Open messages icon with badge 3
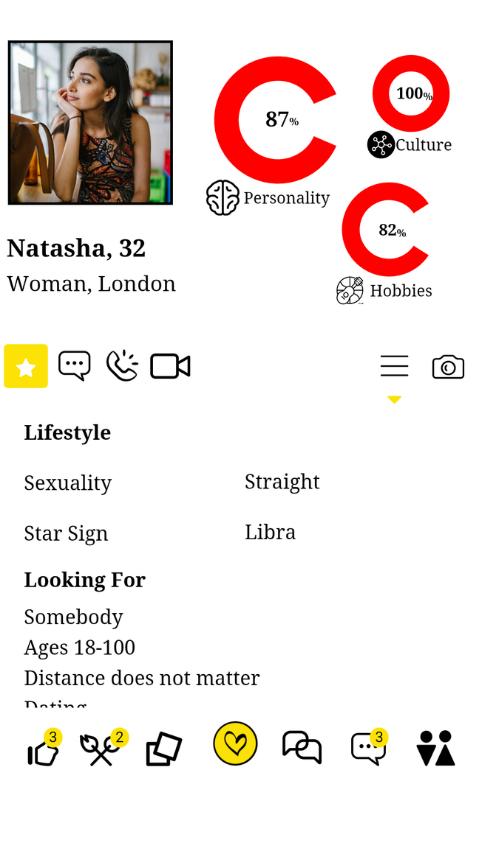This screenshot has width=480, height=854. [x=369, y=747]
